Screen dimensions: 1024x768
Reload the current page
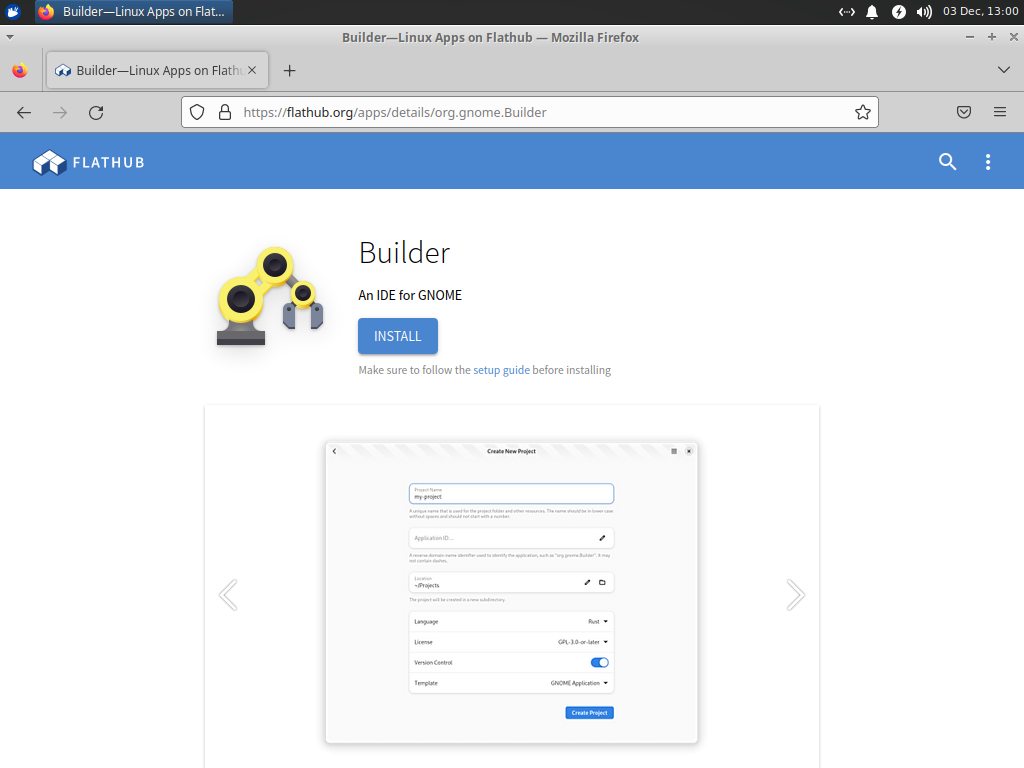96,112
